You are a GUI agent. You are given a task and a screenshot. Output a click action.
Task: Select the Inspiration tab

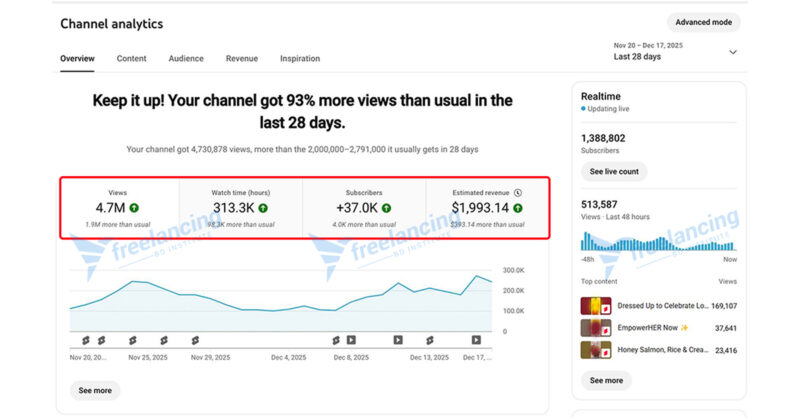(x=300, y=59)
